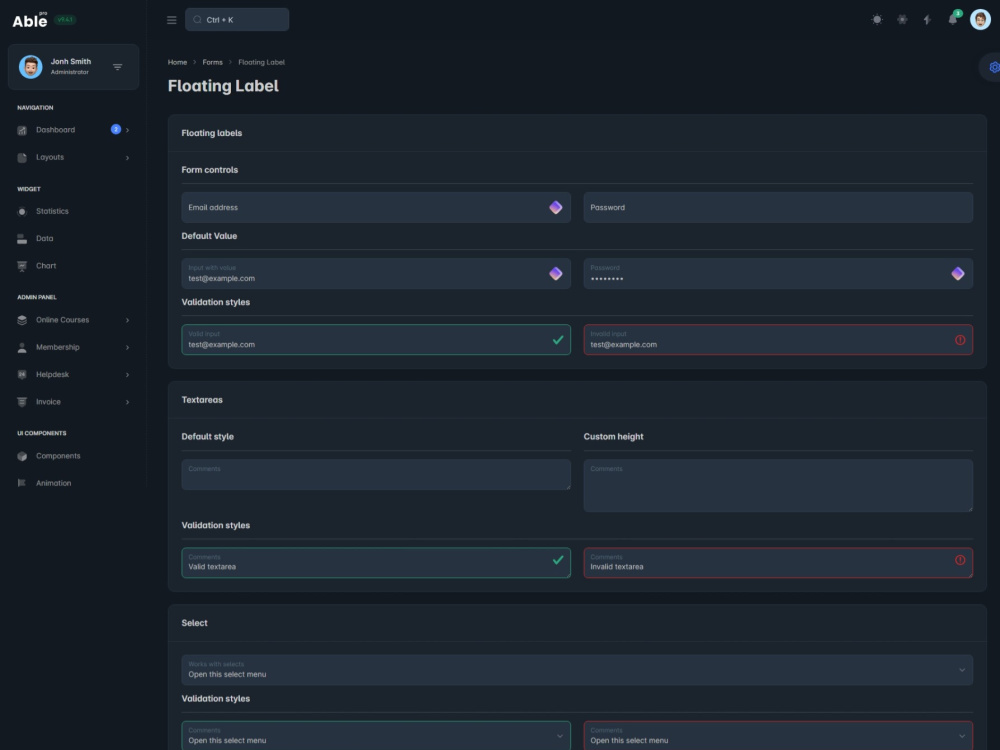Open the red invalid select menu dropdown

click(778, 735)
